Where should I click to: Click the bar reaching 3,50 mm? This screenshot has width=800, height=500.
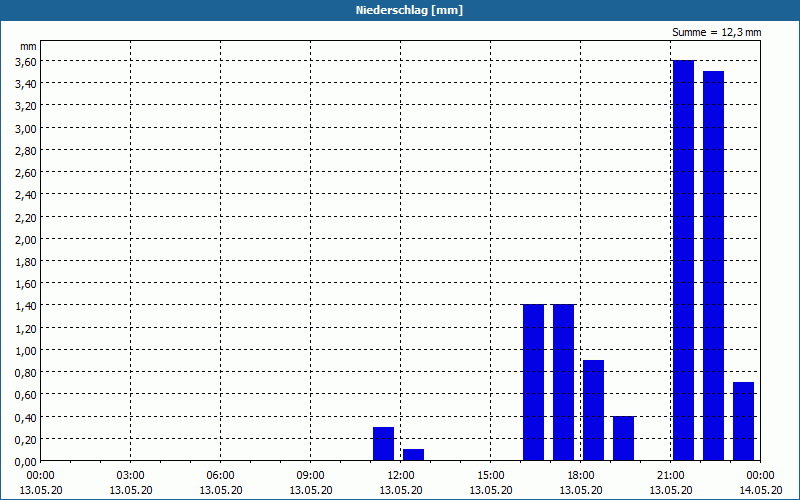point(713,266)
